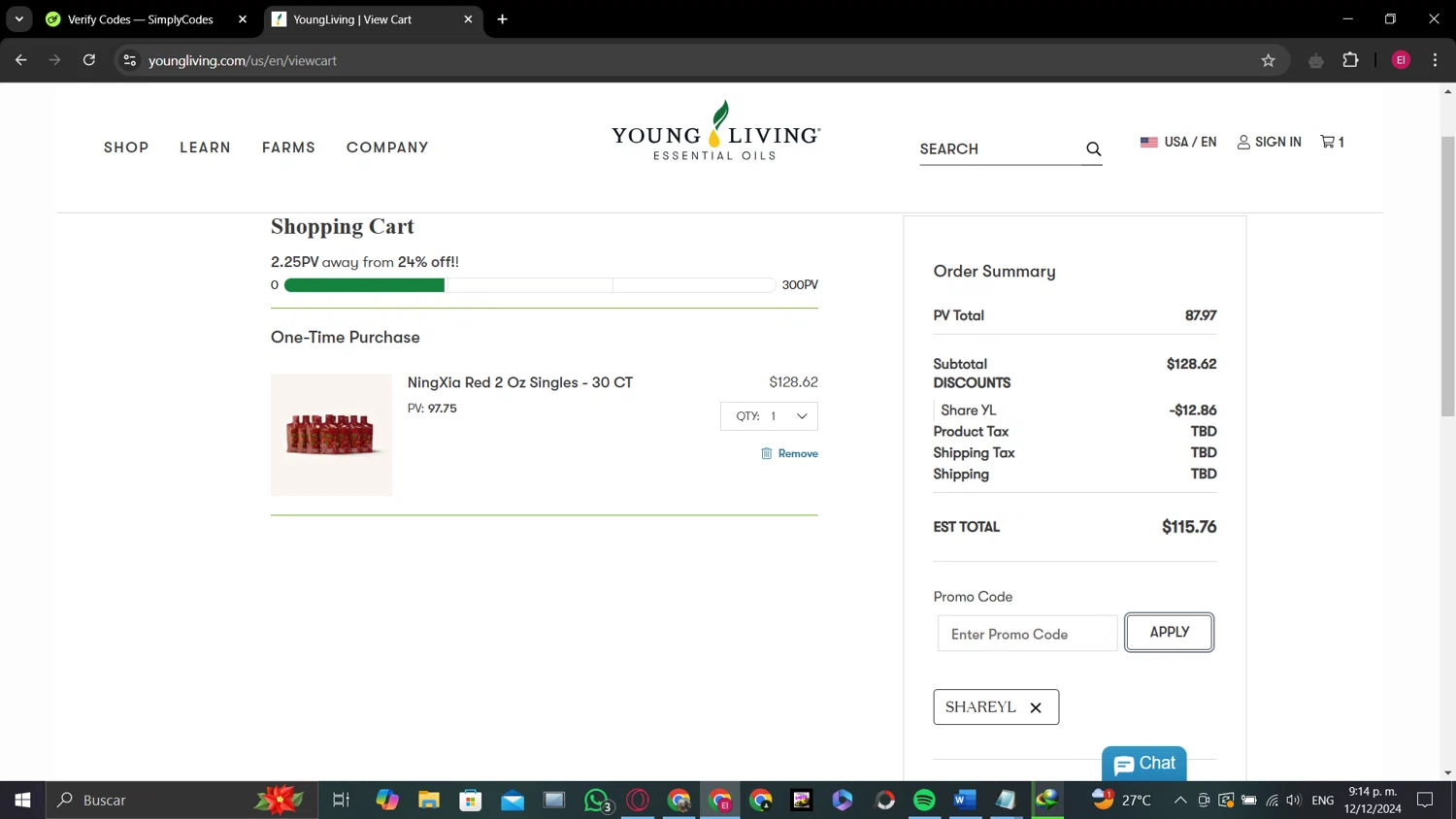The image size is (1456, 819).
Task: Bookmark this page with star icon
Action: coord(1268,60)
